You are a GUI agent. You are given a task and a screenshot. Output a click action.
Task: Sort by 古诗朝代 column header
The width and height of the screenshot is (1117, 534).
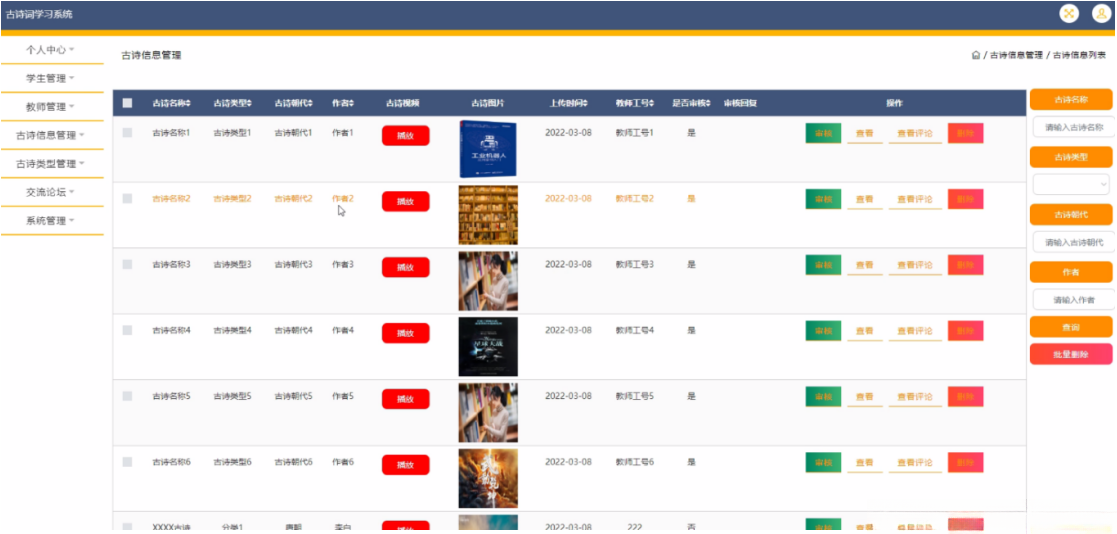click(x=293, y=103)
